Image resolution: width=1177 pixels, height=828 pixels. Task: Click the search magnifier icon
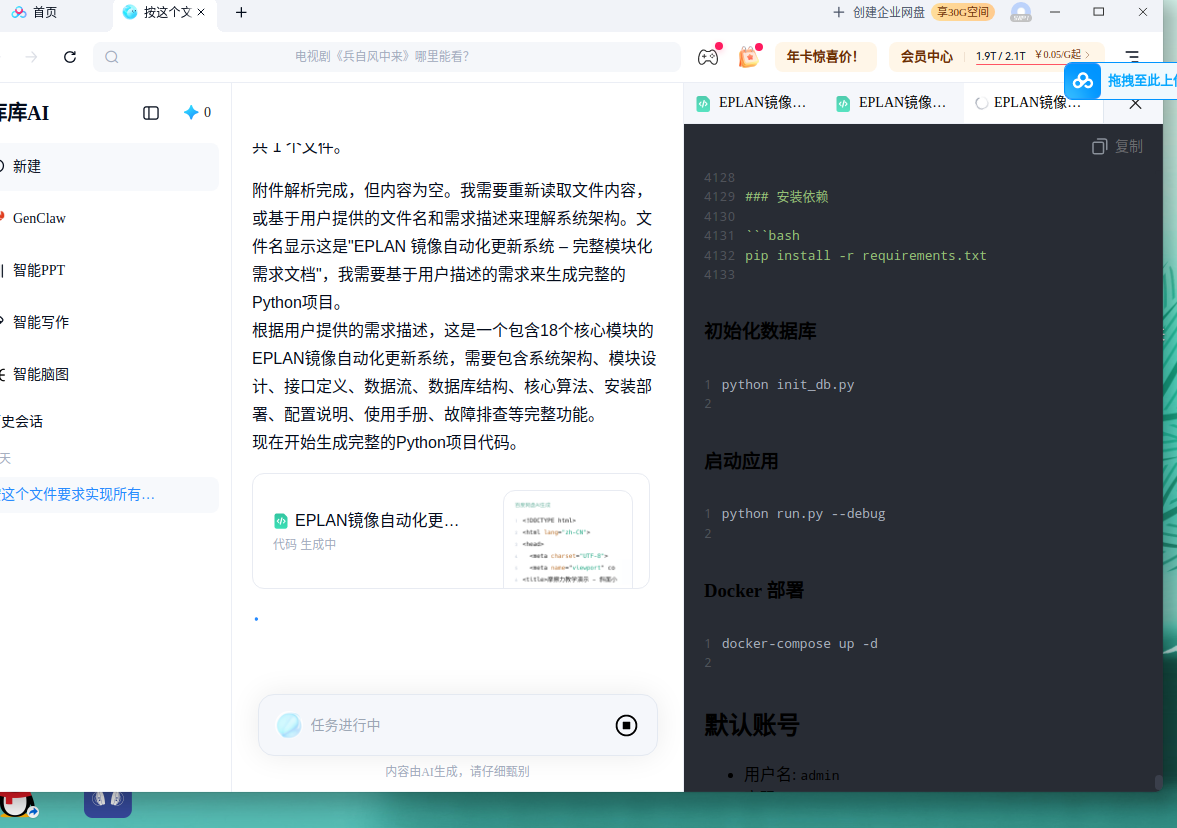point(112,57)
